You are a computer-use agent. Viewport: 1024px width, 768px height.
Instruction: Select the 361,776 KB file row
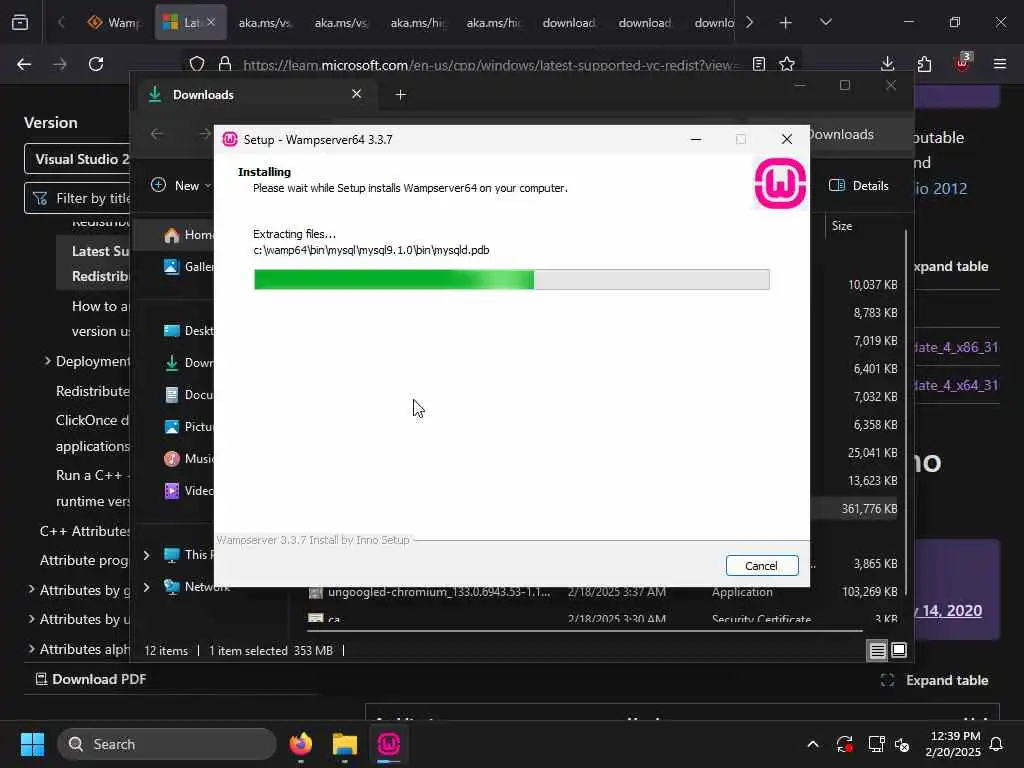(x=856, y=509)
